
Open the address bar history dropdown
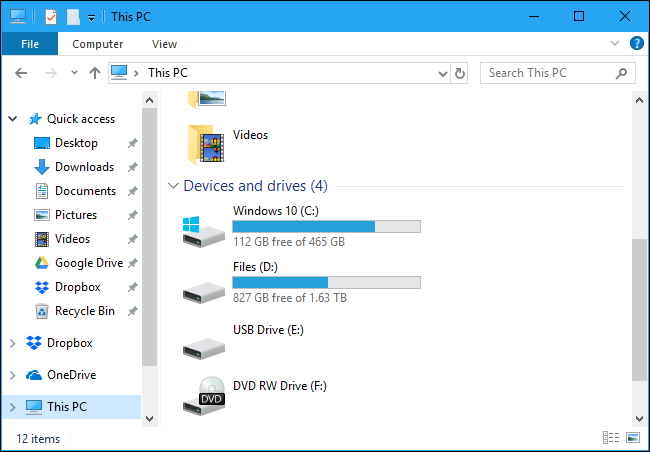[443, 73]
